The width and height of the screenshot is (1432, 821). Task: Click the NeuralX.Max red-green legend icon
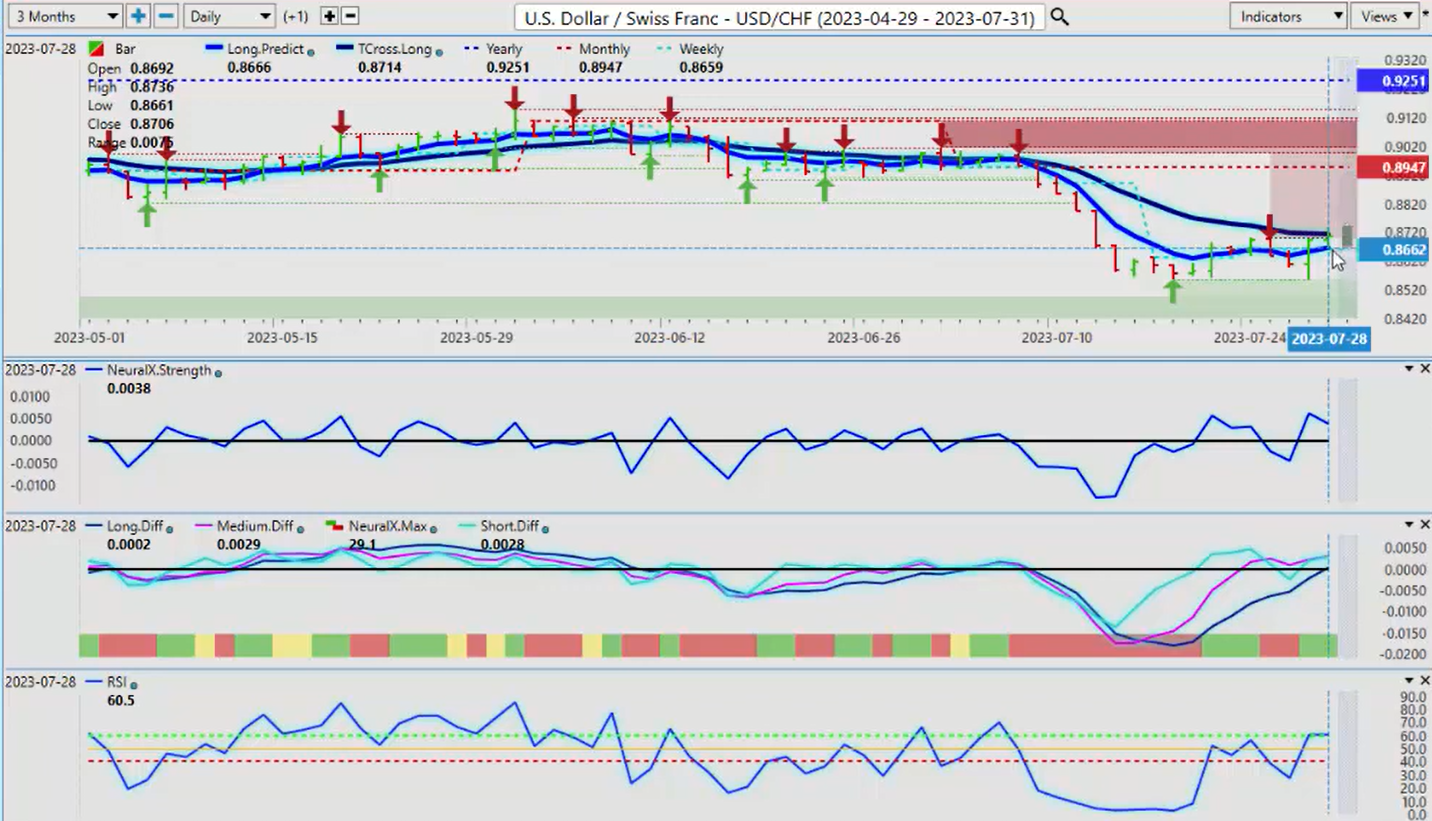coord(333,526)
